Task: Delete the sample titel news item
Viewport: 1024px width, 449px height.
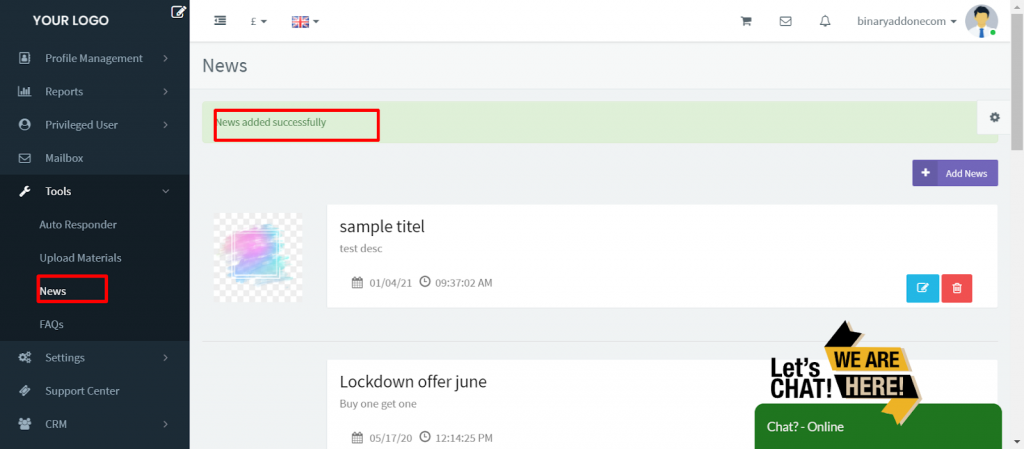Action: [957, 288]
